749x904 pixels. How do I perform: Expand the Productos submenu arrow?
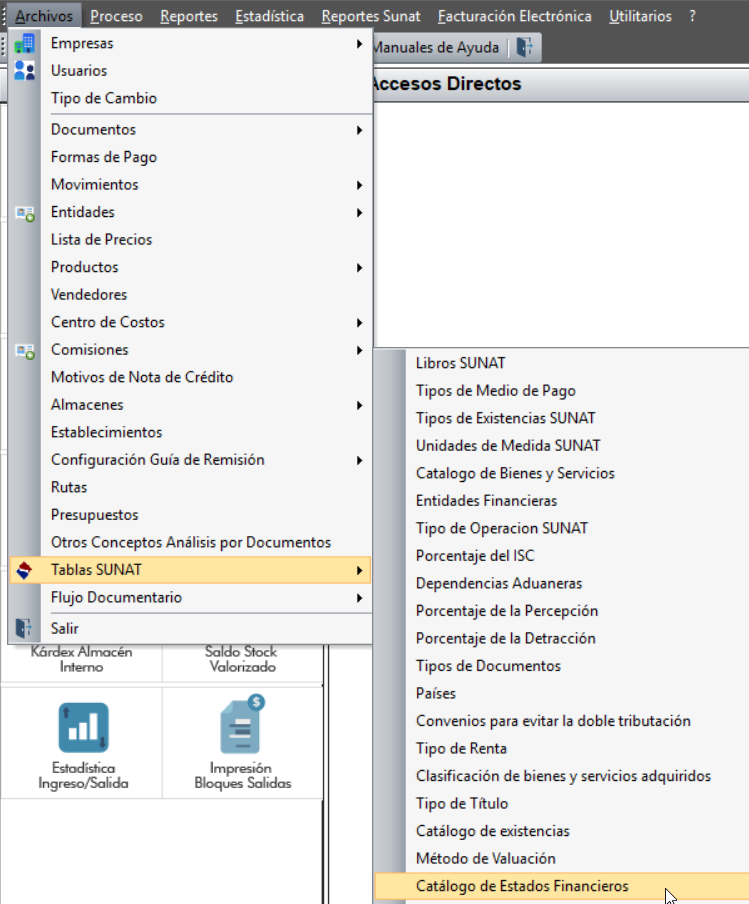[x=359, y=268]
